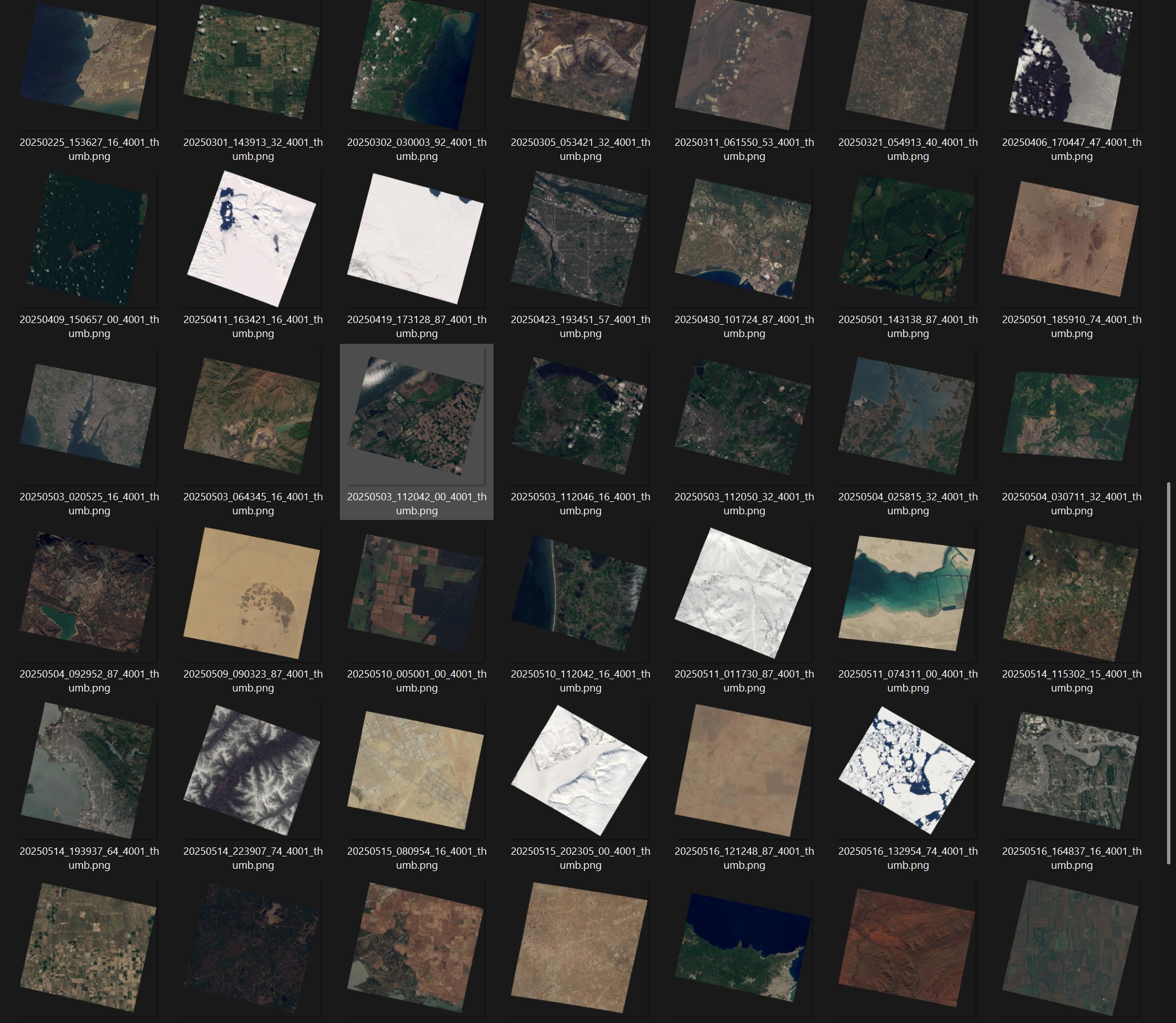This screenshot has height=1023, width=1176.
Task: Click file name 20250511_074311_00_4001_thumb.png
Action: click(908, 680)
